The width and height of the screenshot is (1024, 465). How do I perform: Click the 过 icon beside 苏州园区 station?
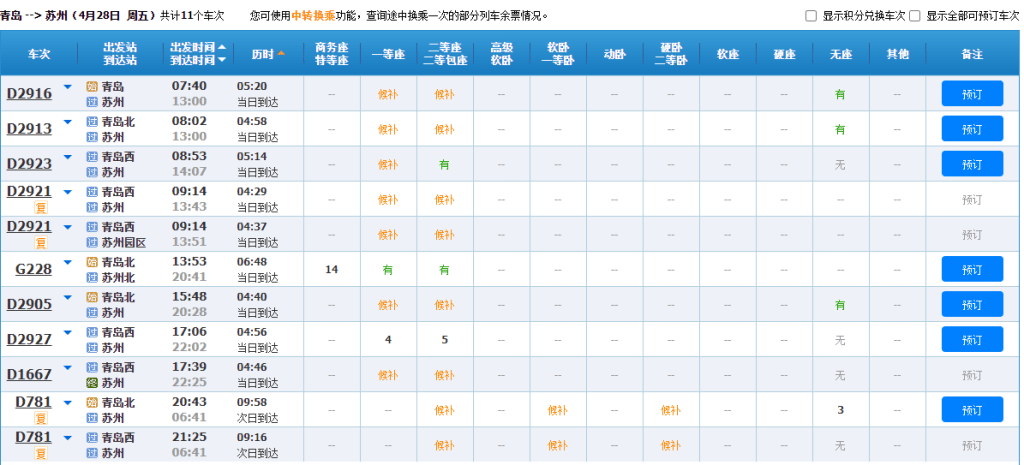coord(92,242)
